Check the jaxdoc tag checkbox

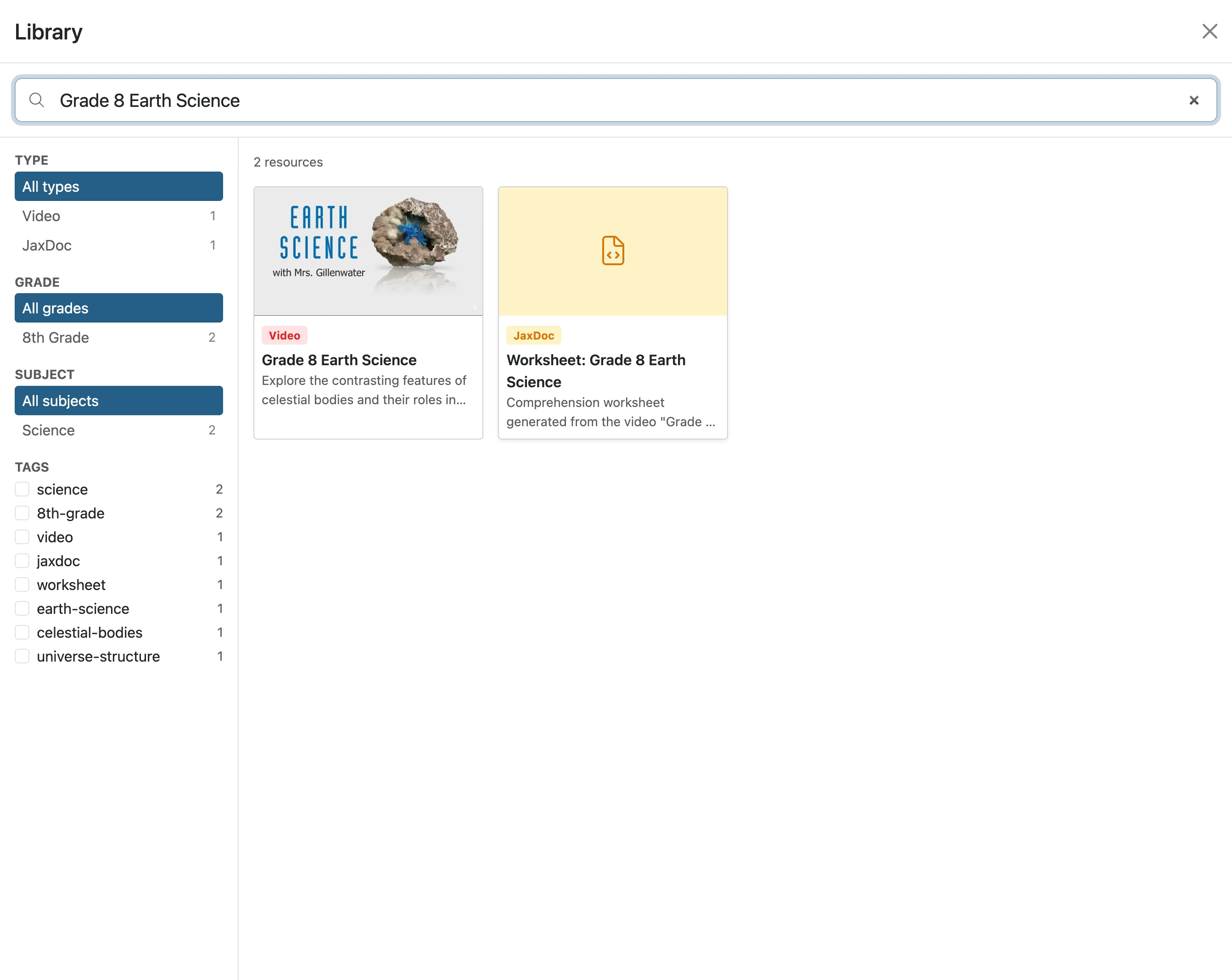pyautogui.click(x=22, y=561)
